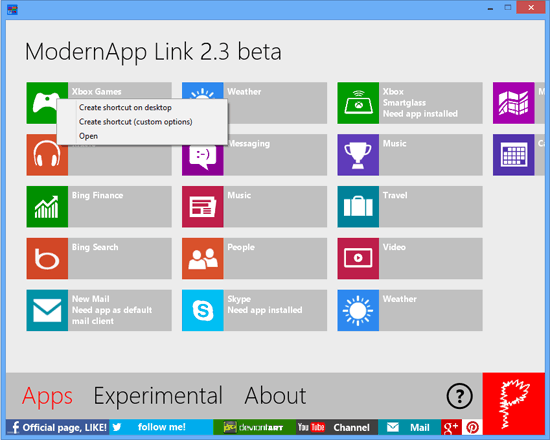Click the app icon in title bar
The width and height of the screenshot is (550, 440).
[x=12, y=9]
